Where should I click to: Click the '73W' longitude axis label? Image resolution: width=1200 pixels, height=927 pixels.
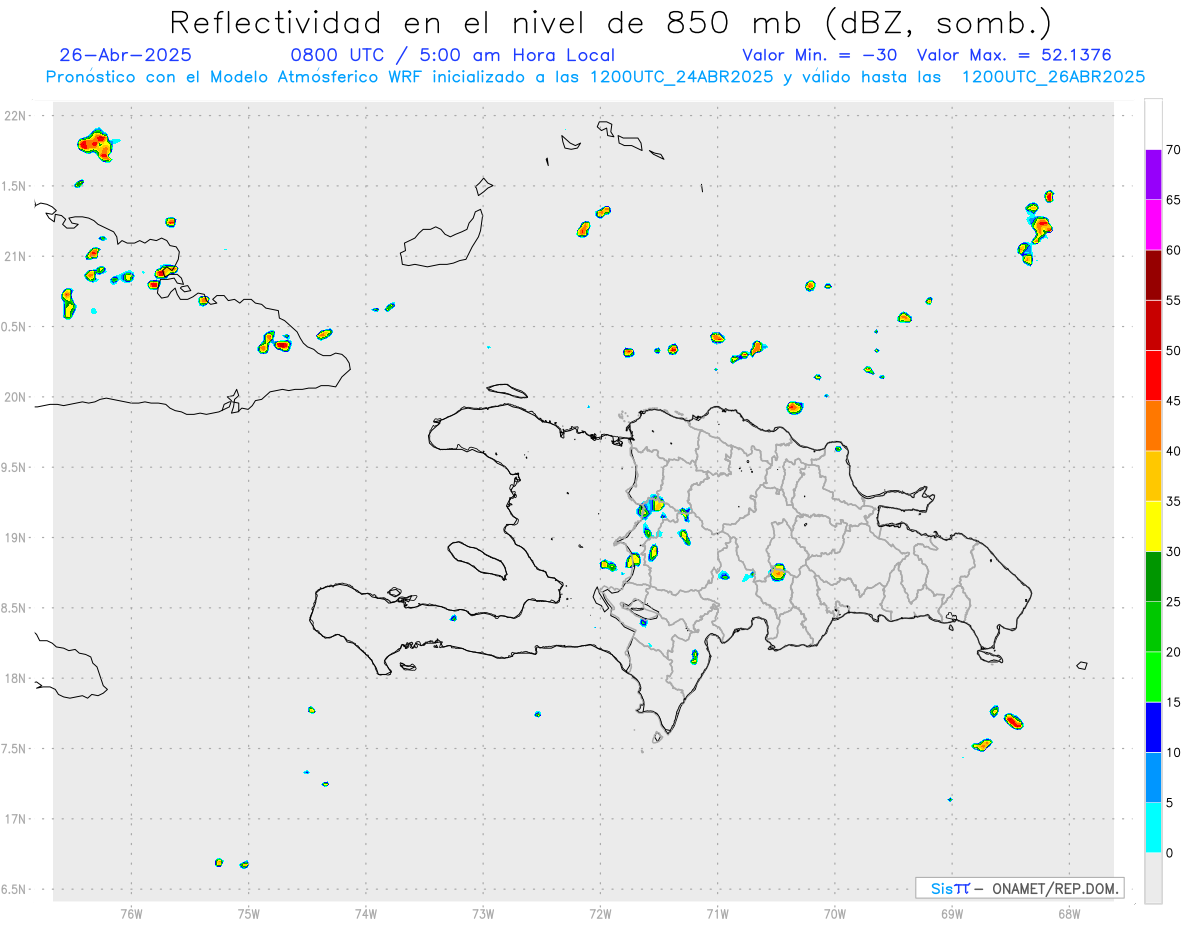coord(483,913)
